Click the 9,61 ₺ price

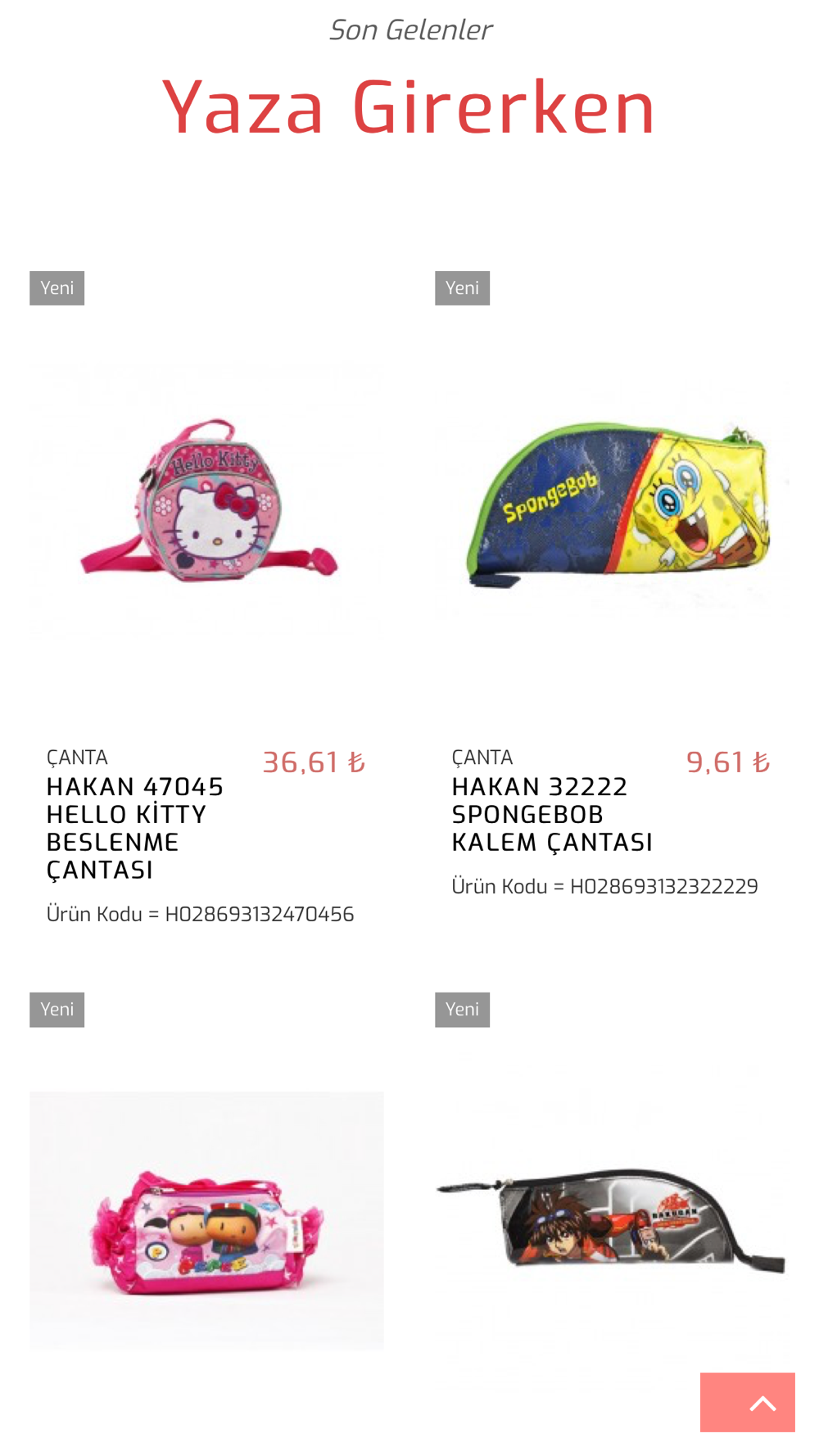[x=728, y=762]
